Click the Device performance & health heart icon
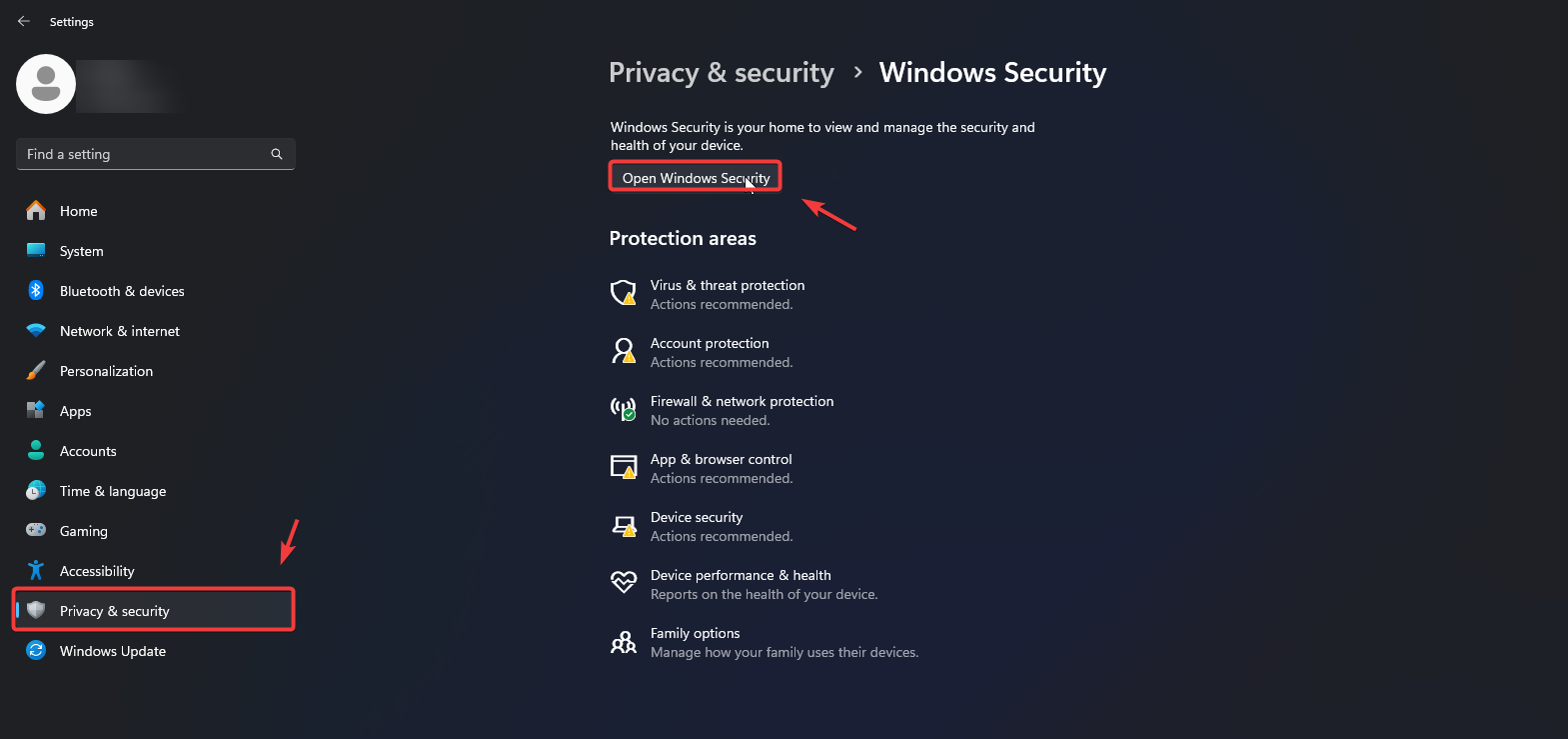The image size is (1568, 739). pos(624,583)
